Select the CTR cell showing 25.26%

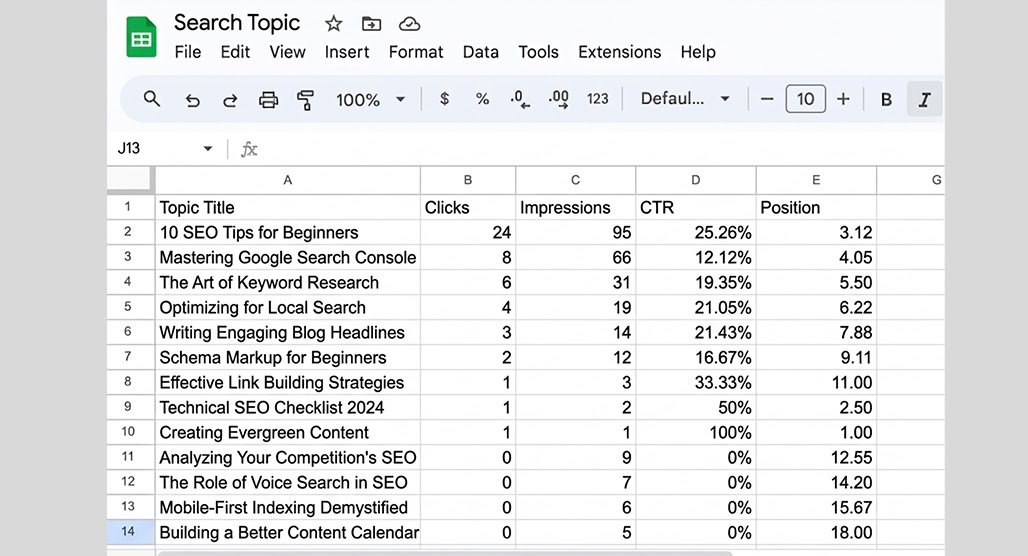(x=696, y=232)
